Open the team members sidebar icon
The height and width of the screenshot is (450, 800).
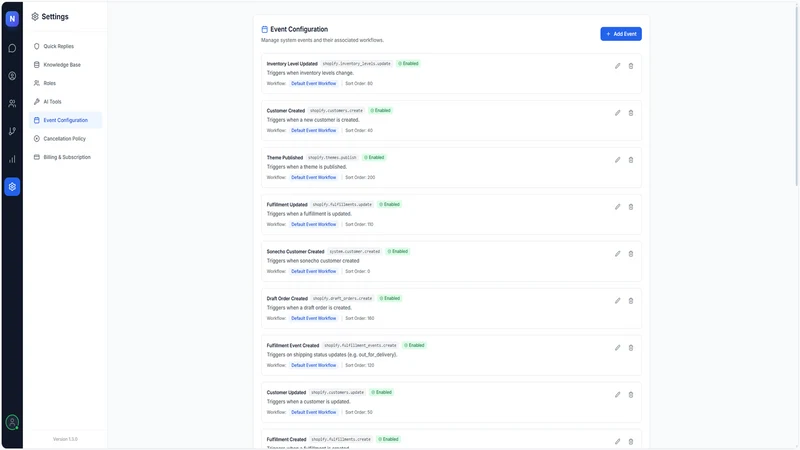[x=12, y=104]
